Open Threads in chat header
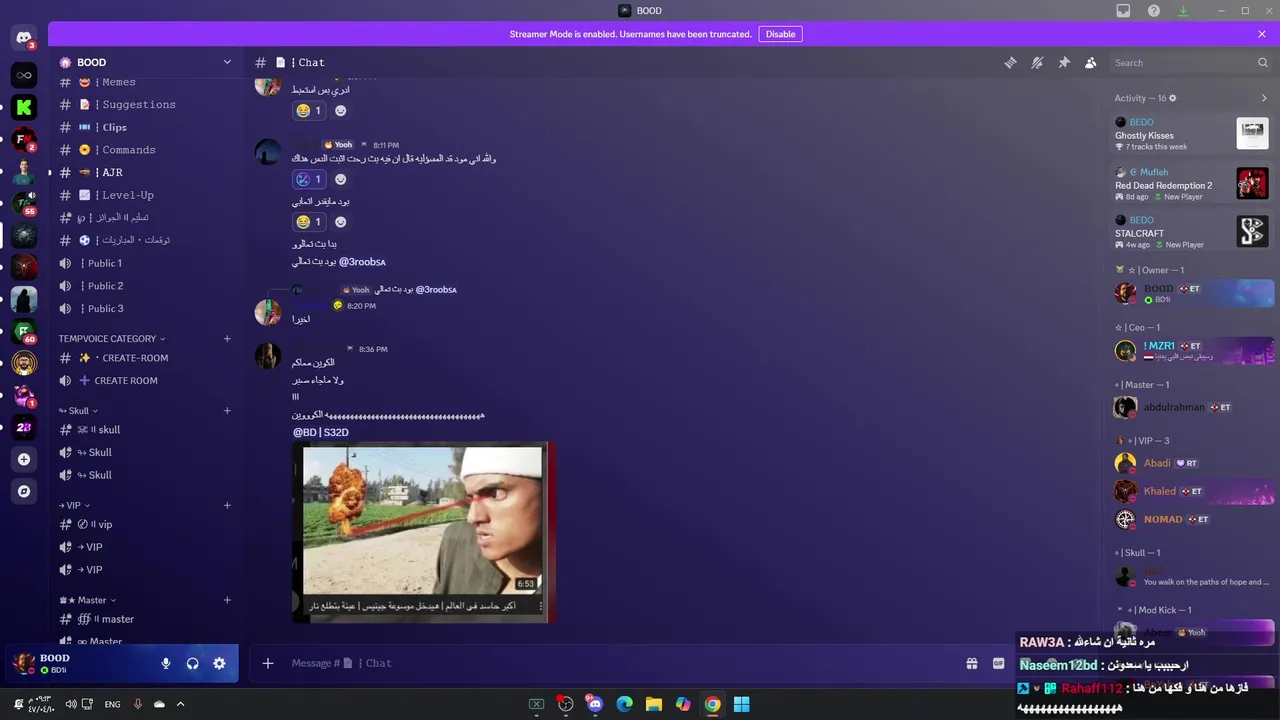 tap(1010, 62)
